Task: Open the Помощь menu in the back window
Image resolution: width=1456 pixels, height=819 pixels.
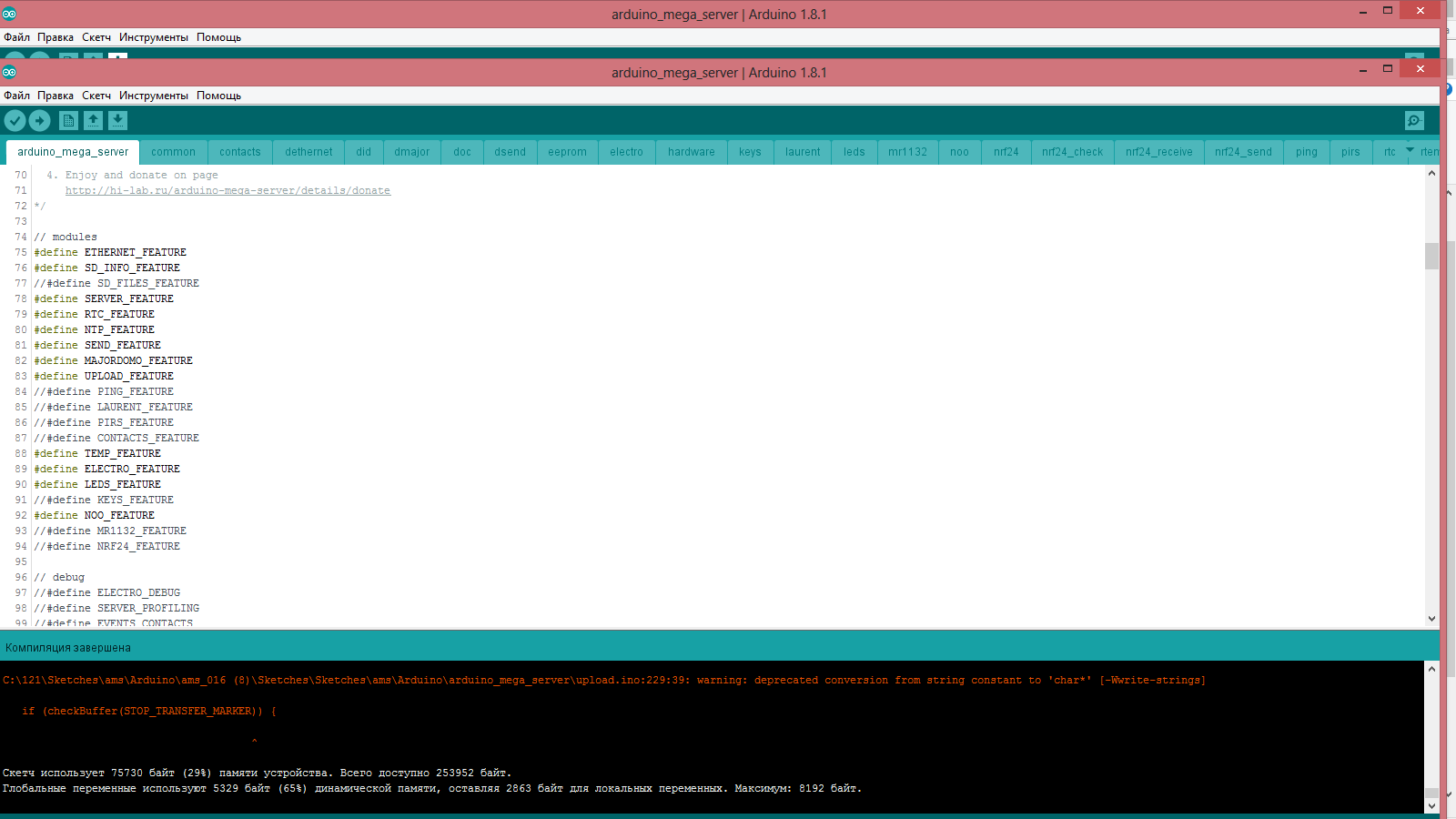Action: pyautogui.click(x=218, y=37)
